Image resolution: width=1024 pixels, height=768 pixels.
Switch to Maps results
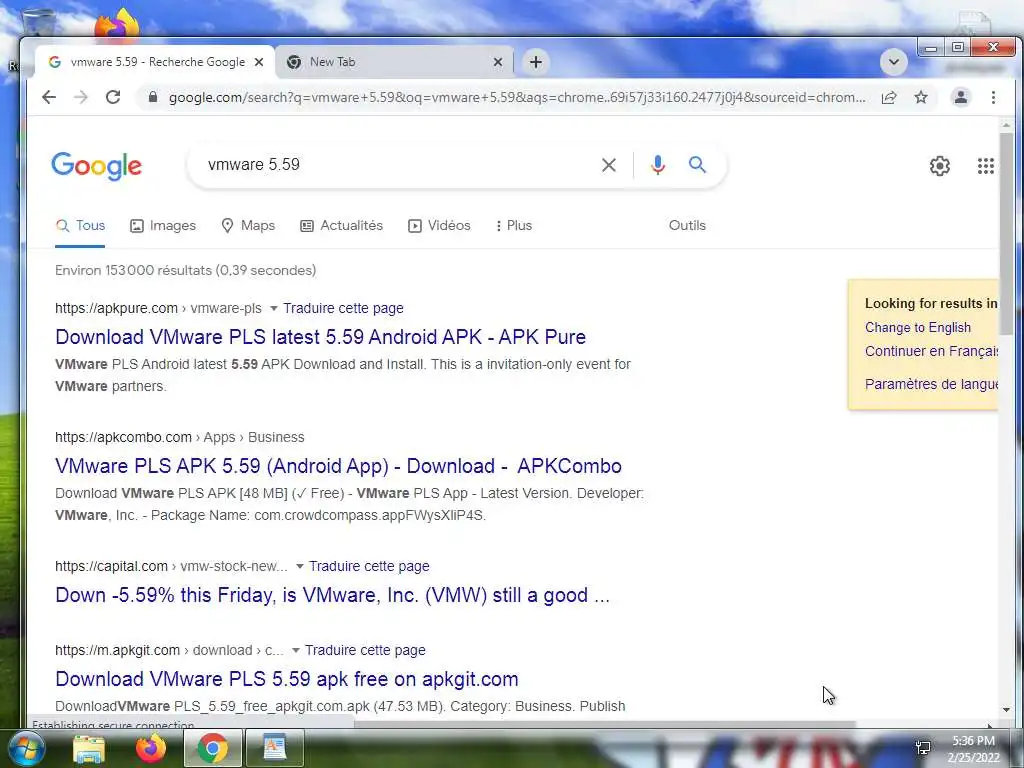pos(248,226)
